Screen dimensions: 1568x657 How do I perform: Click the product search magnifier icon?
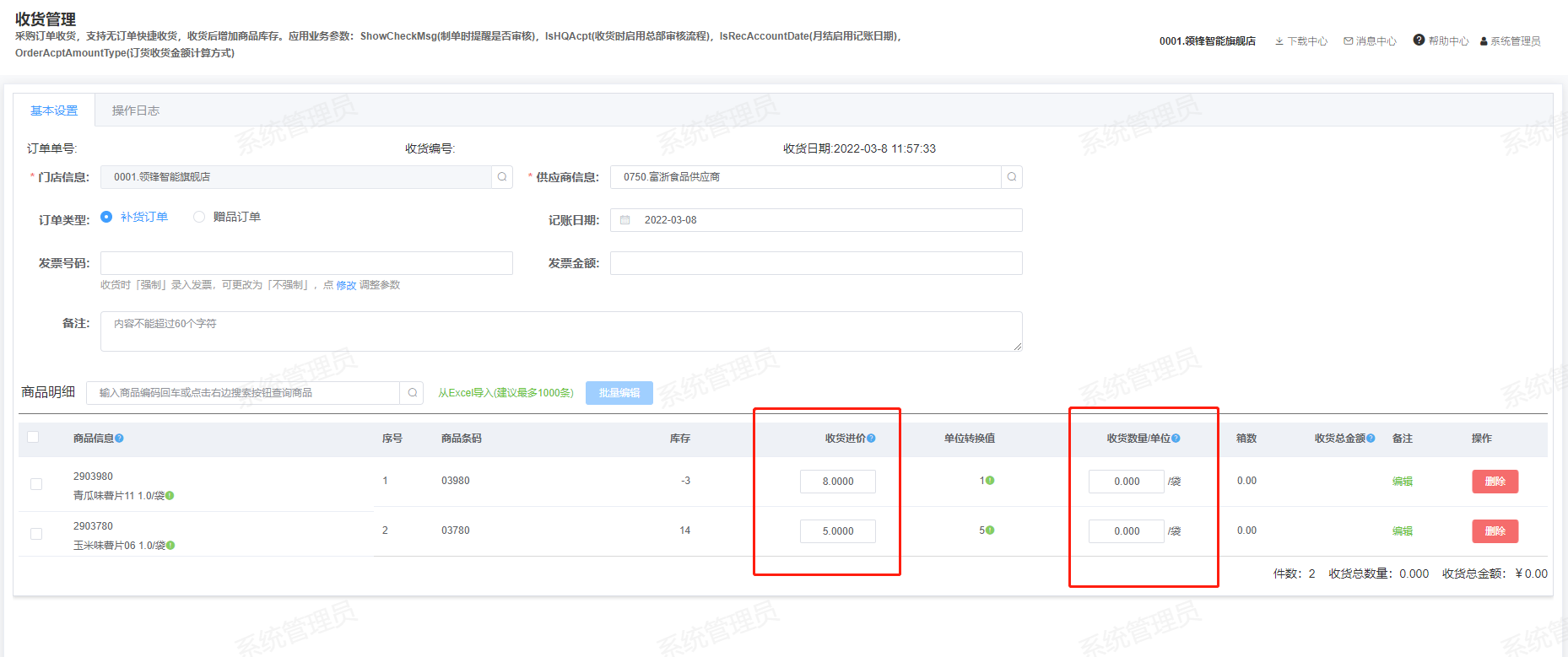pyautogui.click(x=412, y=393)
